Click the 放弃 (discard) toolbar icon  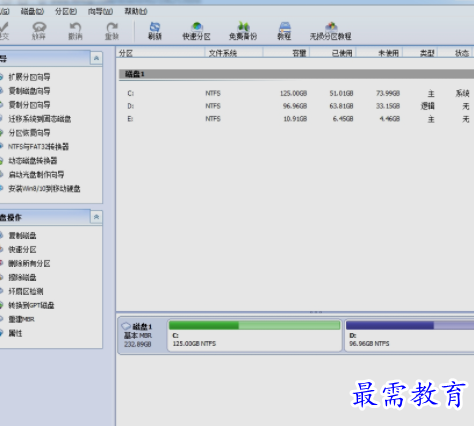point(39,31)
